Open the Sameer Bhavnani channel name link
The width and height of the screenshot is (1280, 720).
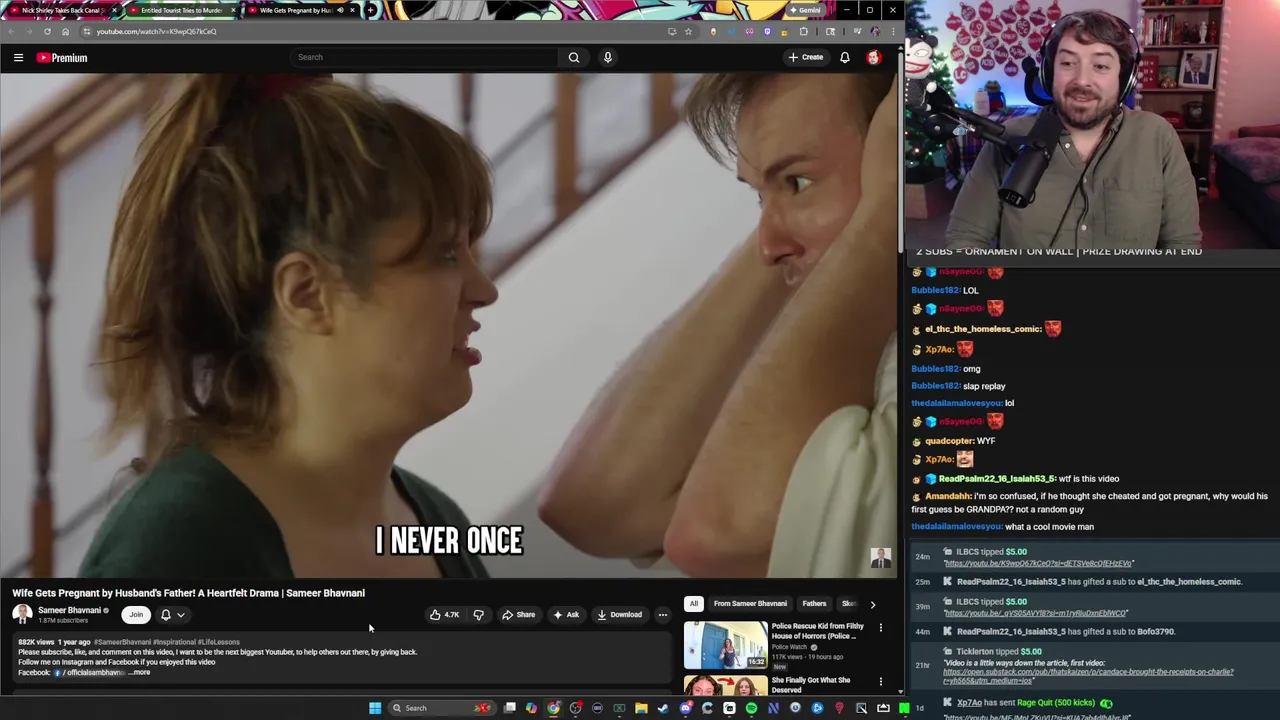[69, 610]
